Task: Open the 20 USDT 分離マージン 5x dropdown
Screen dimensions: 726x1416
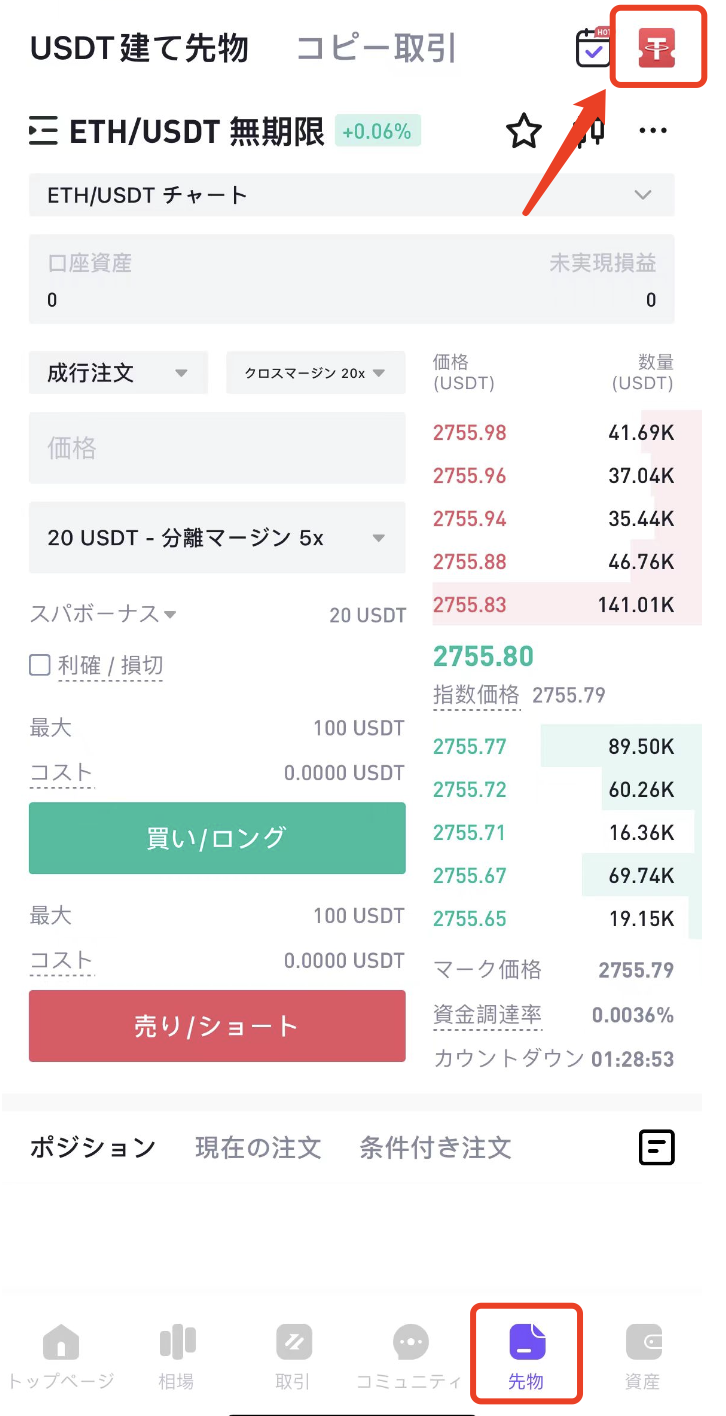Action: (217, 538)
